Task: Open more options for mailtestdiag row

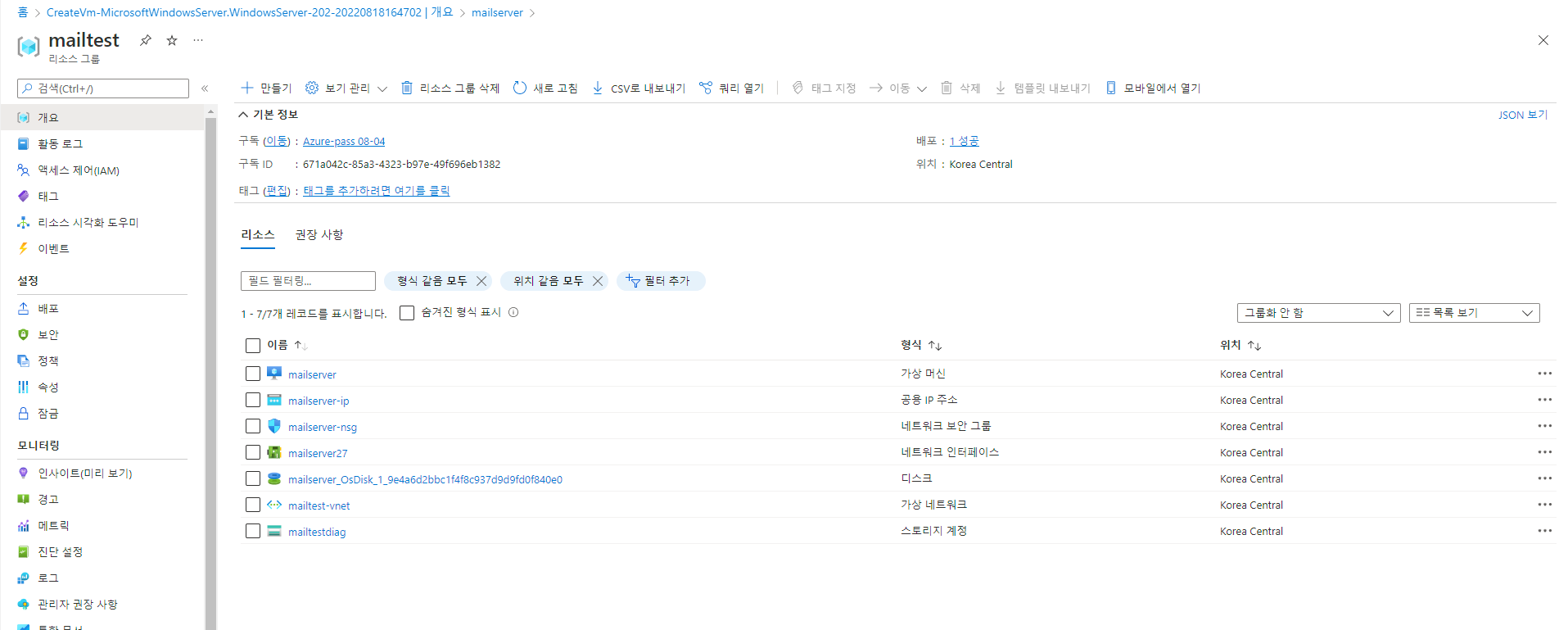Action: (1544, 531)
